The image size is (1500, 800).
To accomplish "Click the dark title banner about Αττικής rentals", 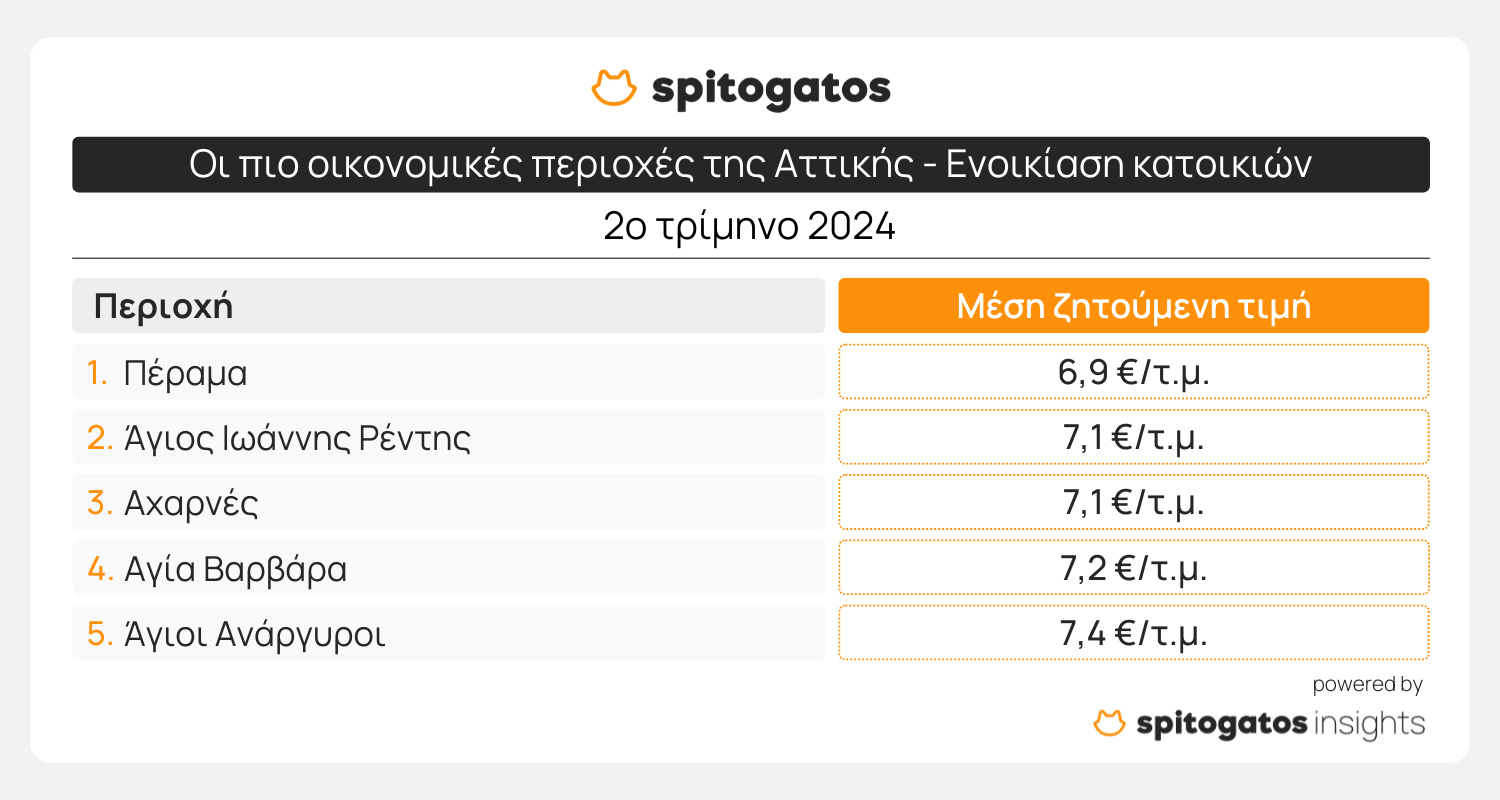I will 750,165.
